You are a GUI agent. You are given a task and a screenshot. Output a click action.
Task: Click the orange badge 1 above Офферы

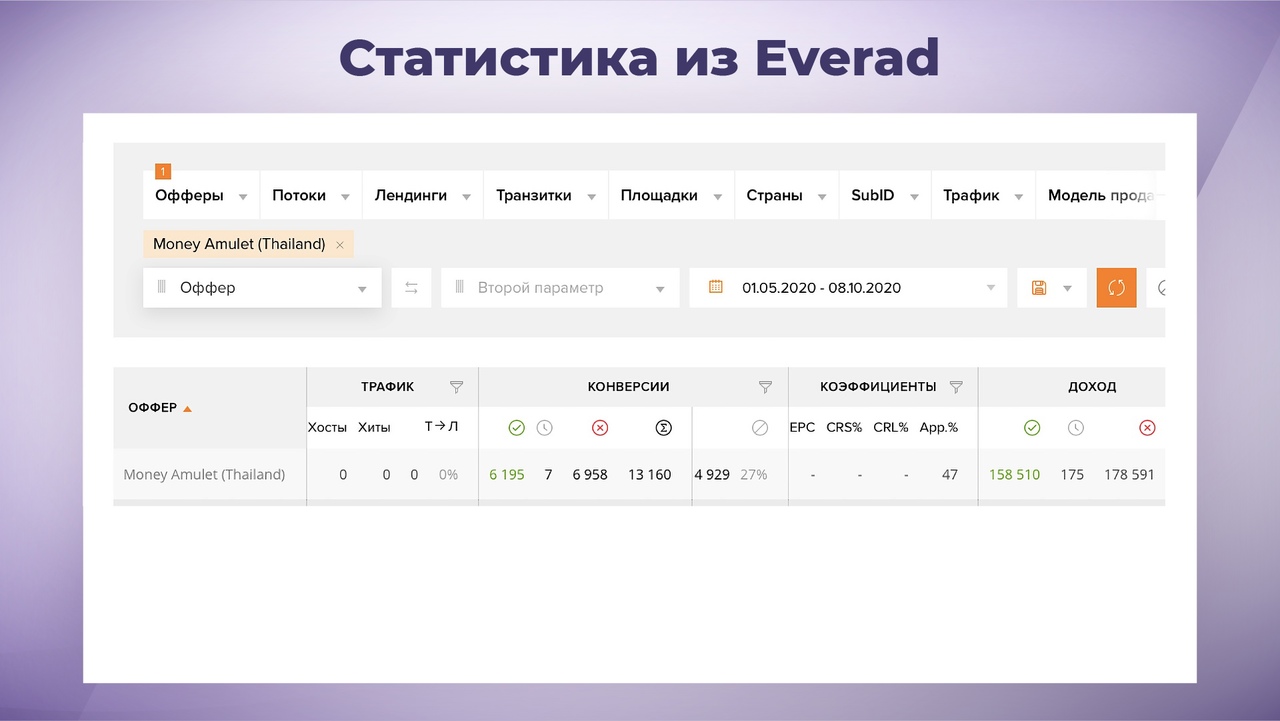coord(163,172)
